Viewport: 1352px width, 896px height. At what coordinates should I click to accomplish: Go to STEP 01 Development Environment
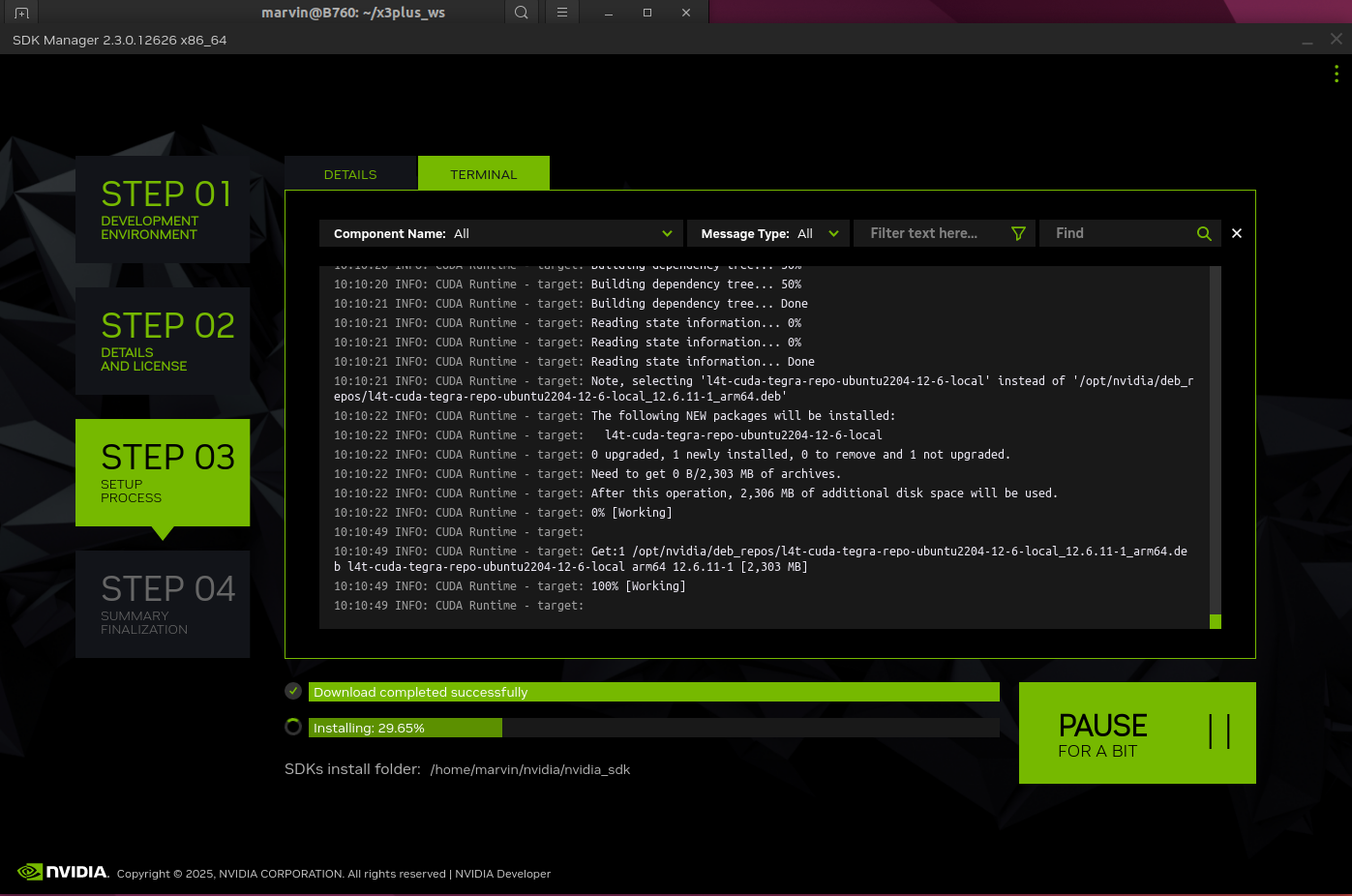point(163,209)
